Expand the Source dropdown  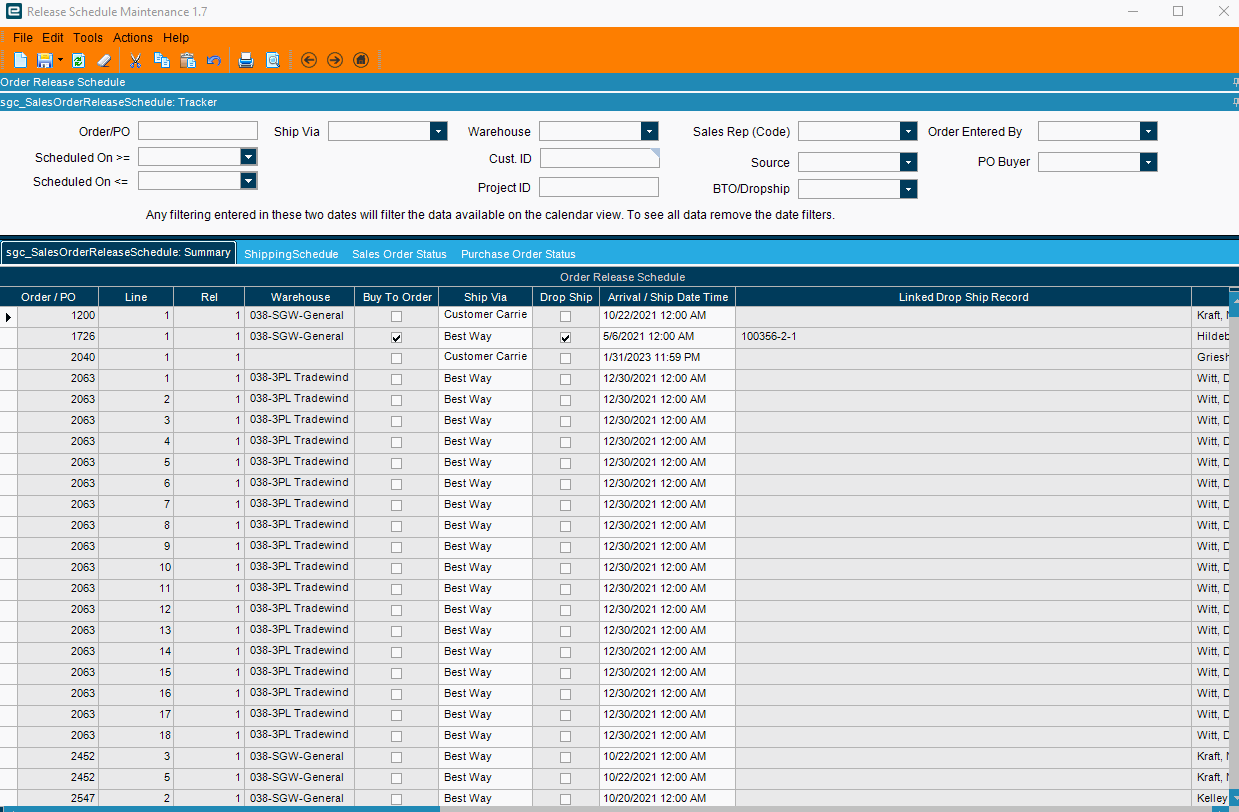click(908, 162)
